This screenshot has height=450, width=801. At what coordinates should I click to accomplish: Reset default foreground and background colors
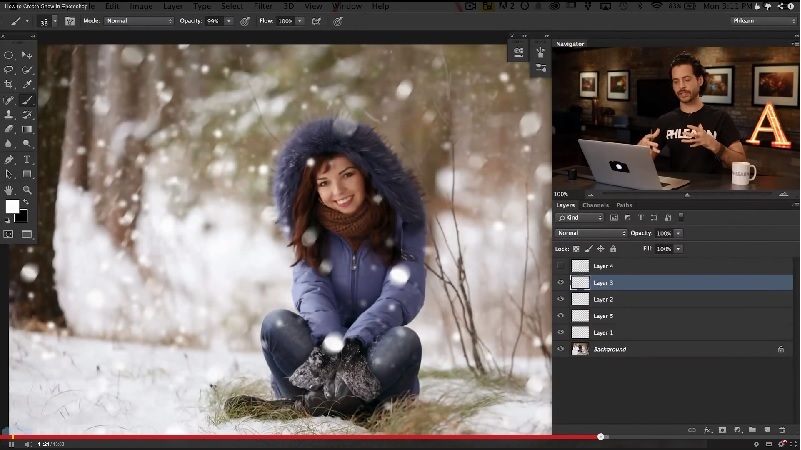point(7,220)
